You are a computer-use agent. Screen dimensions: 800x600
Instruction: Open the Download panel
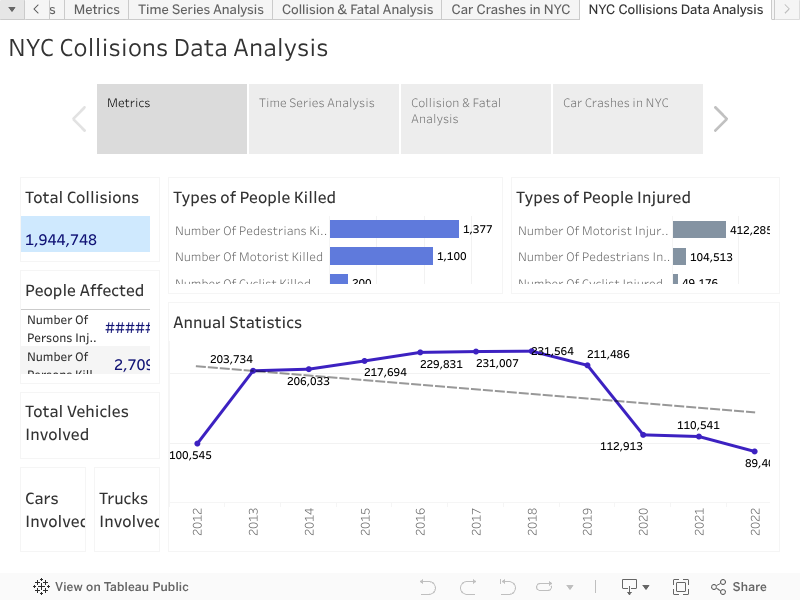pos(630,587)
